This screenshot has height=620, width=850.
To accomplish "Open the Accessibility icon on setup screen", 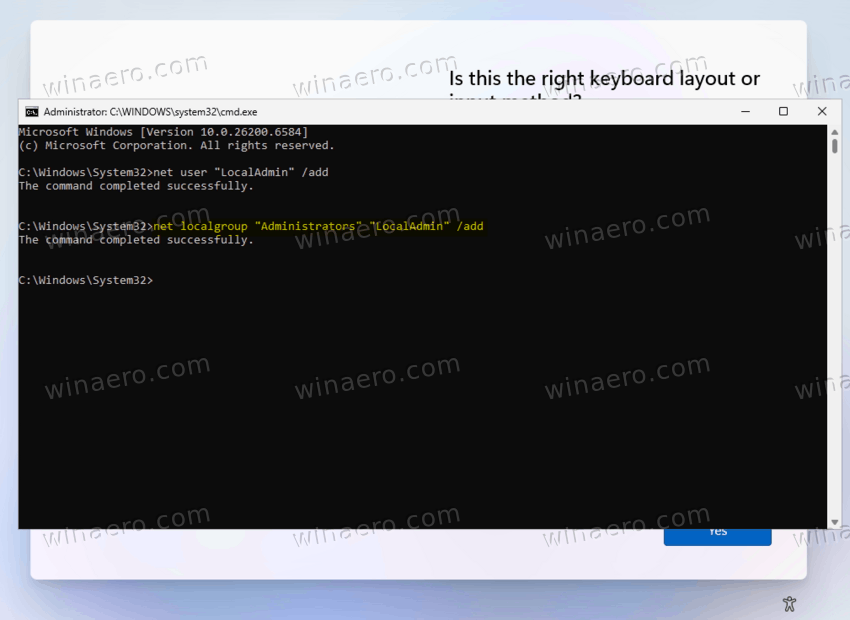I will coord(789,603).
